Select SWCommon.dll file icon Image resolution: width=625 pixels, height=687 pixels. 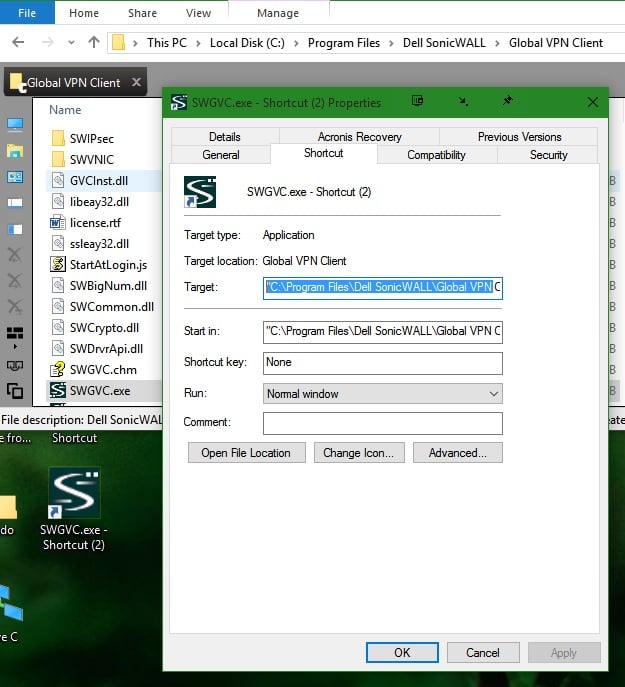58,306
